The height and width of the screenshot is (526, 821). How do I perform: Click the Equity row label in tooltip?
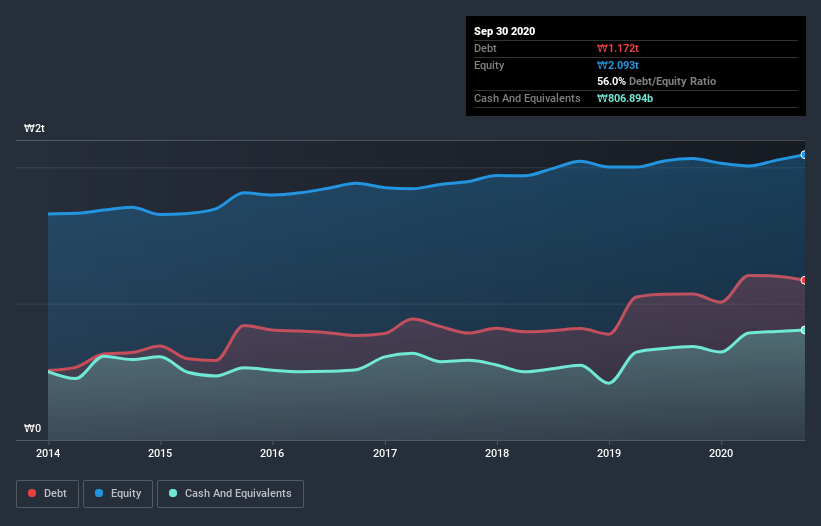tap(489, 65)
